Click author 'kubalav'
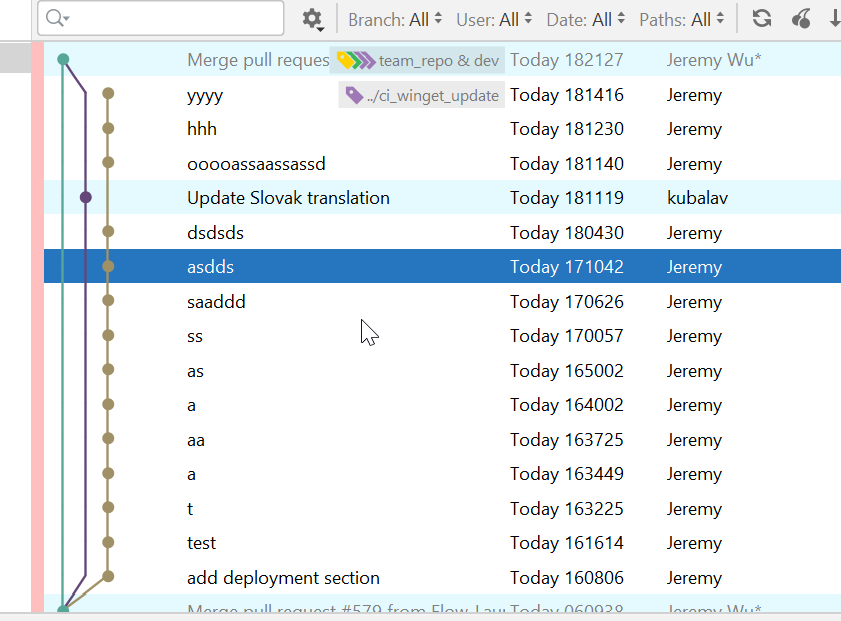841x621 pixels. (697, 198)
